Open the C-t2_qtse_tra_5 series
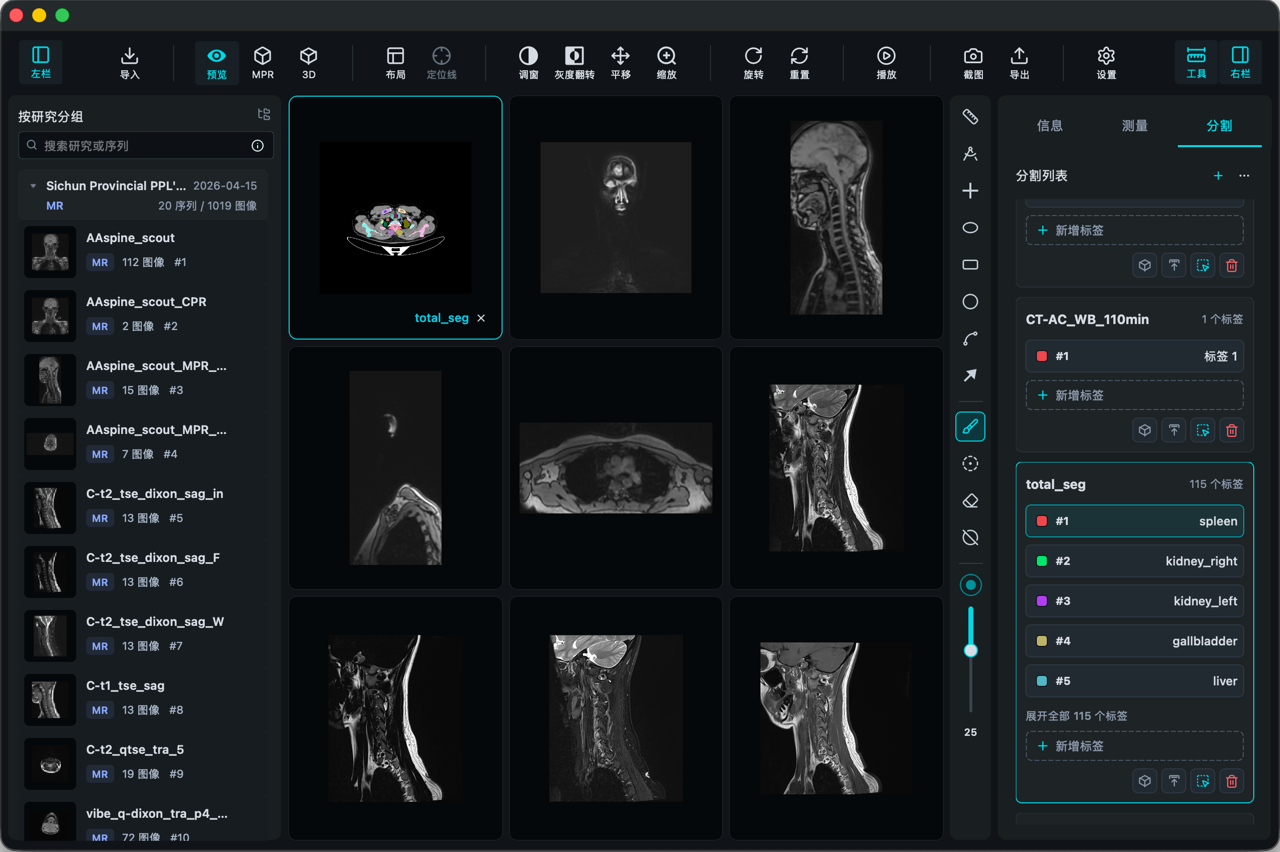Image resolution: width=1280 pixels, height=852 pixels. [x=146, y=762]
